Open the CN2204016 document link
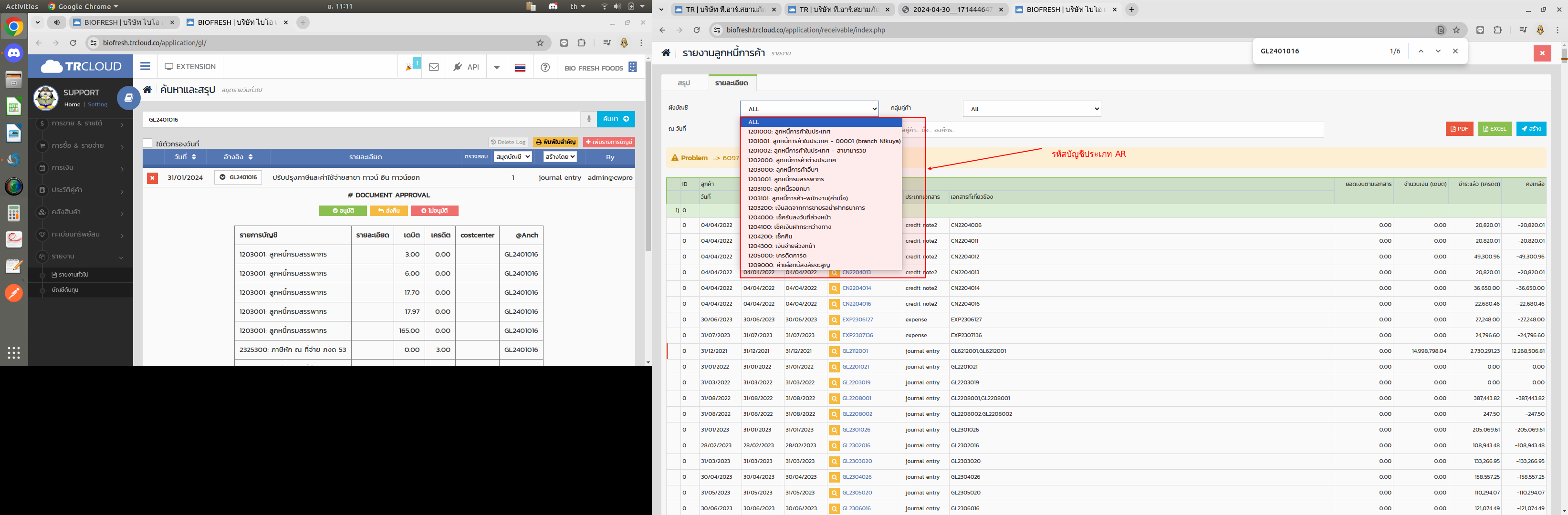Image resolution: width=1568 pixels, height=515 pixels. coord(857,304)
